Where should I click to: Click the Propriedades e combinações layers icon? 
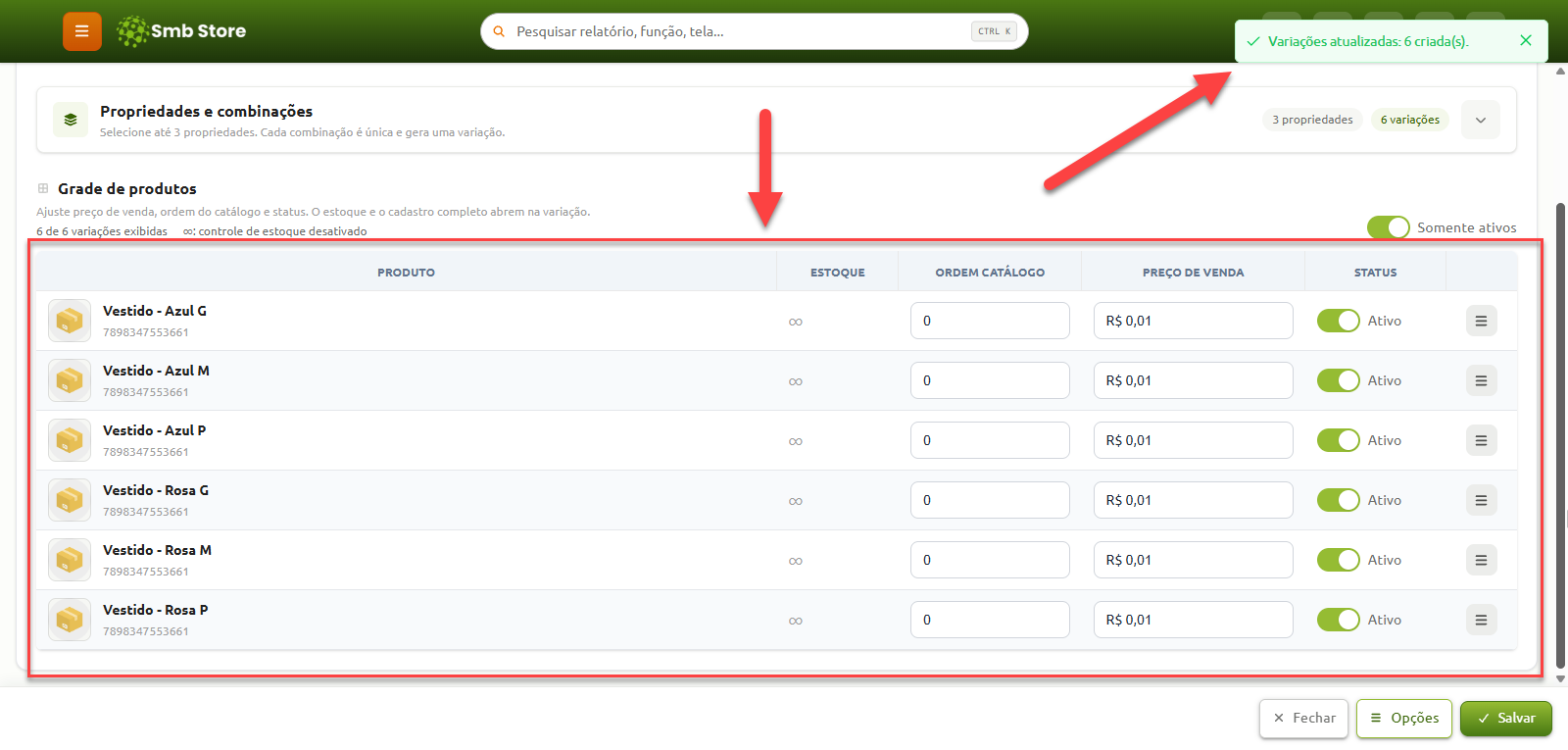(x=71, y=120)
